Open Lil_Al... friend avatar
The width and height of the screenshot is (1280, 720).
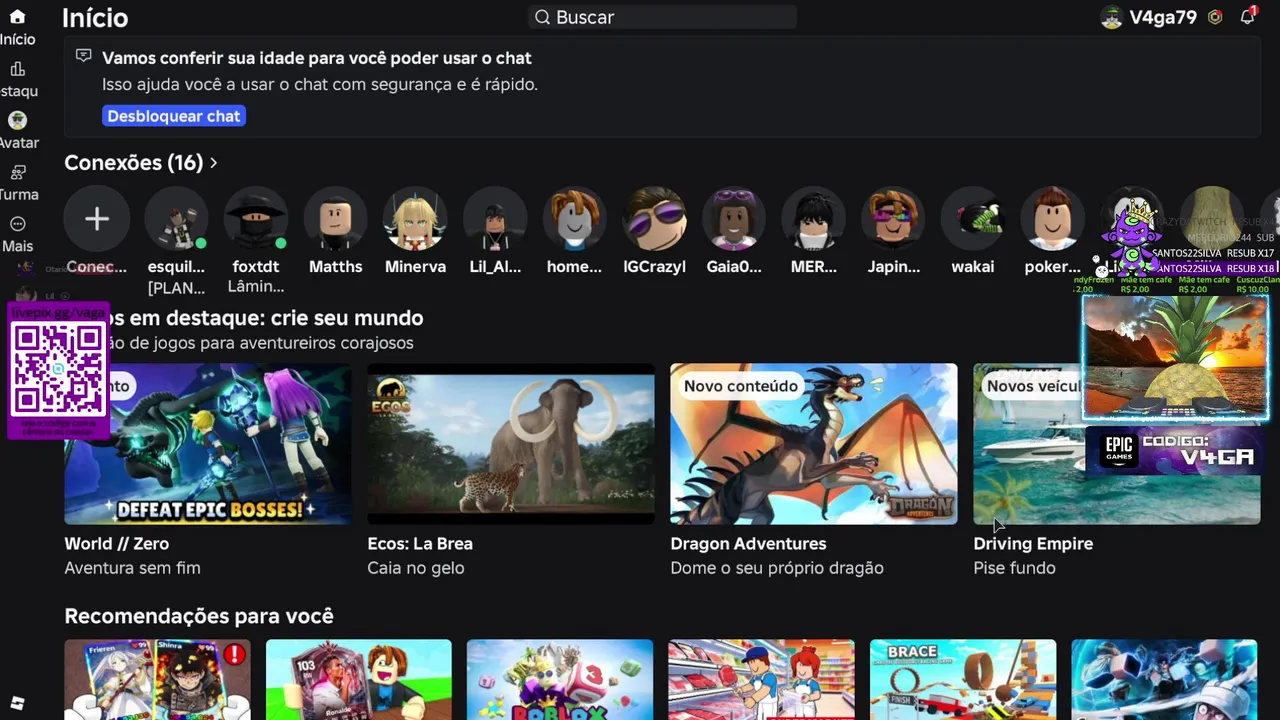495,219
